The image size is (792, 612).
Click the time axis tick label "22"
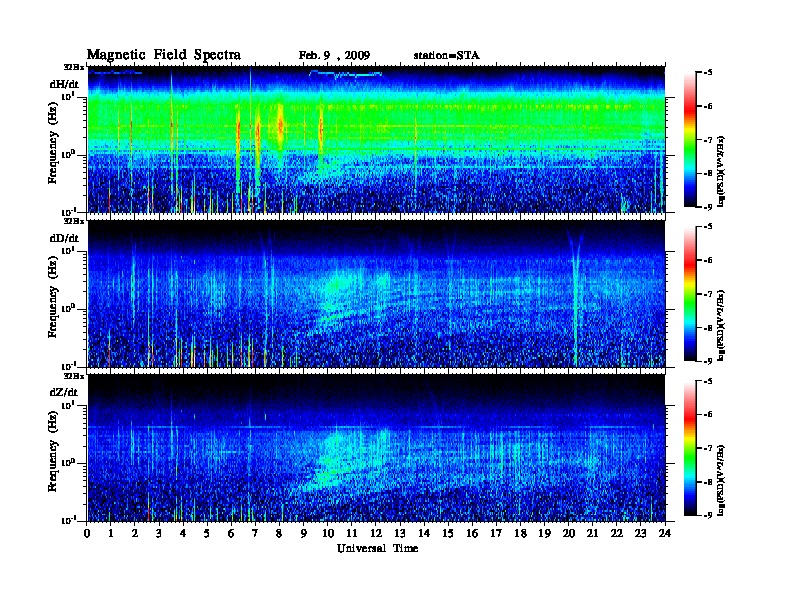tap(617, 533)
